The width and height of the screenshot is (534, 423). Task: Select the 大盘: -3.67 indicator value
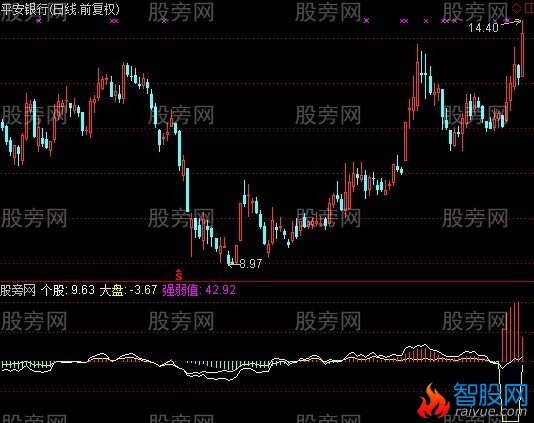tap(128, 290)
